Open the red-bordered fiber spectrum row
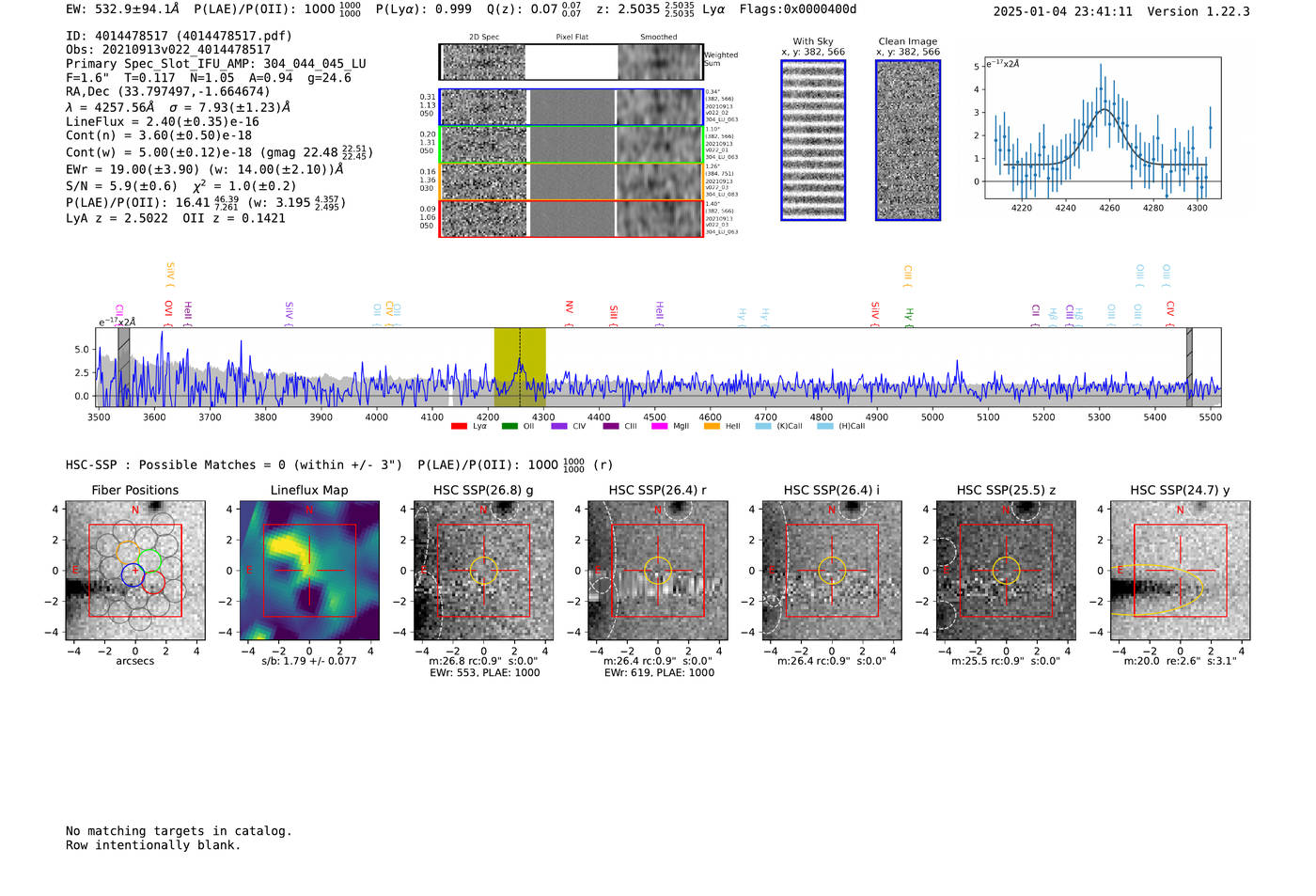The width and height of the screenshot is (1316, 896). click(571, 218)
